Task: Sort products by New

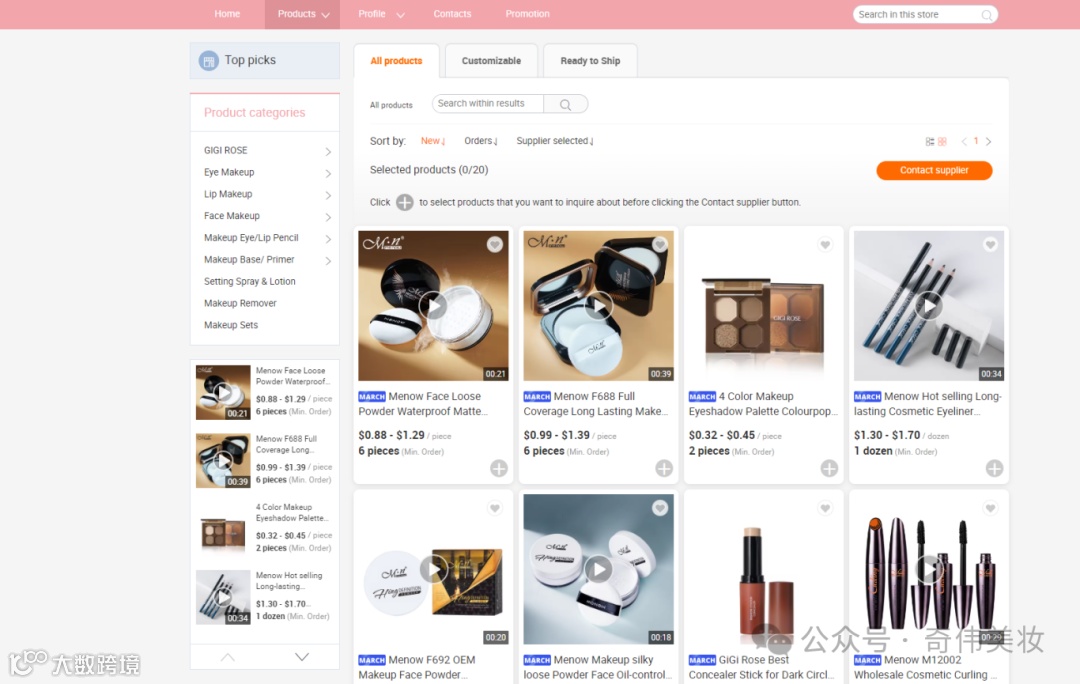Action: tap(433, 141)
